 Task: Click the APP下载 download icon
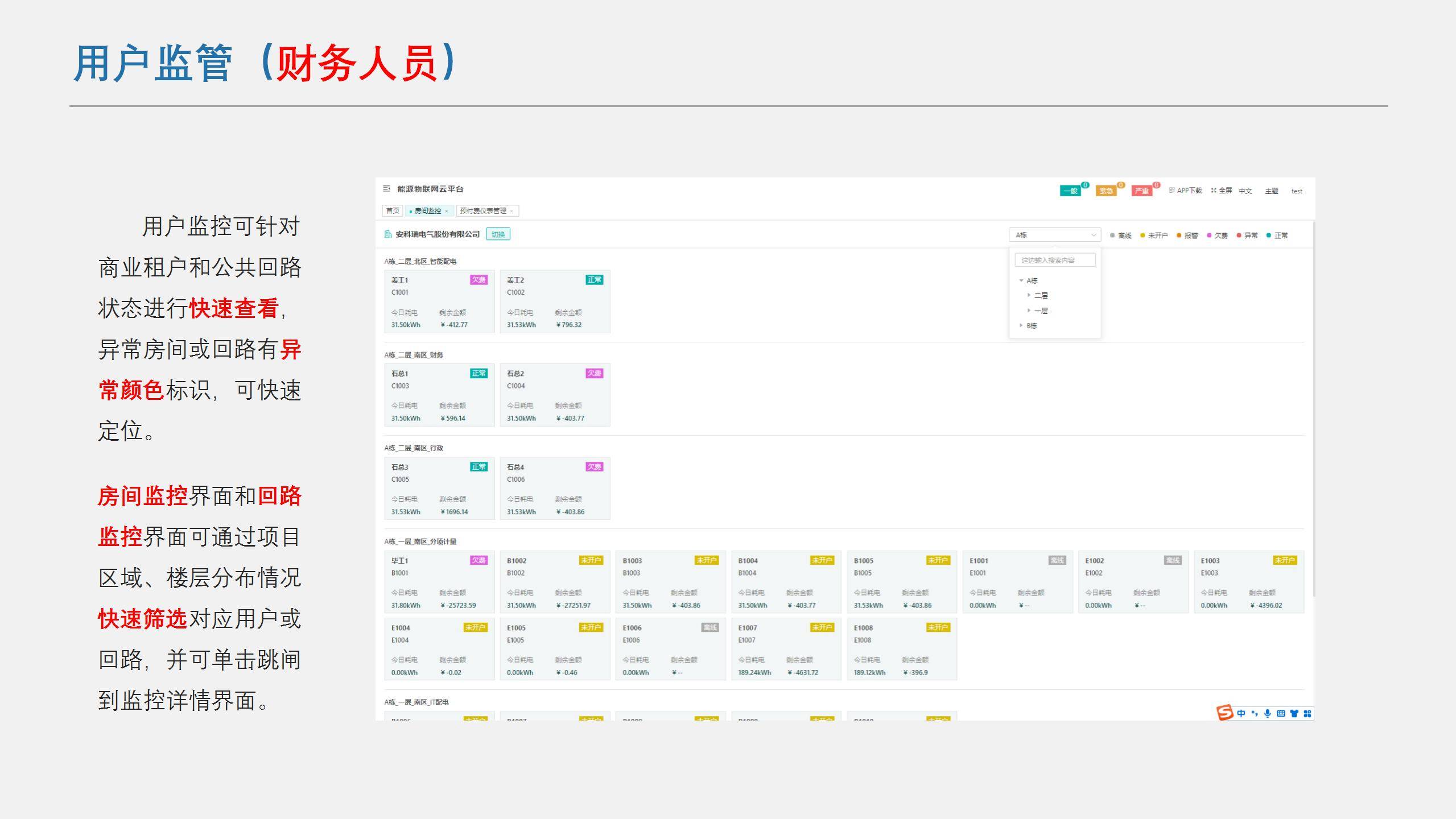pyautogui.click(x=1172, y=191)
